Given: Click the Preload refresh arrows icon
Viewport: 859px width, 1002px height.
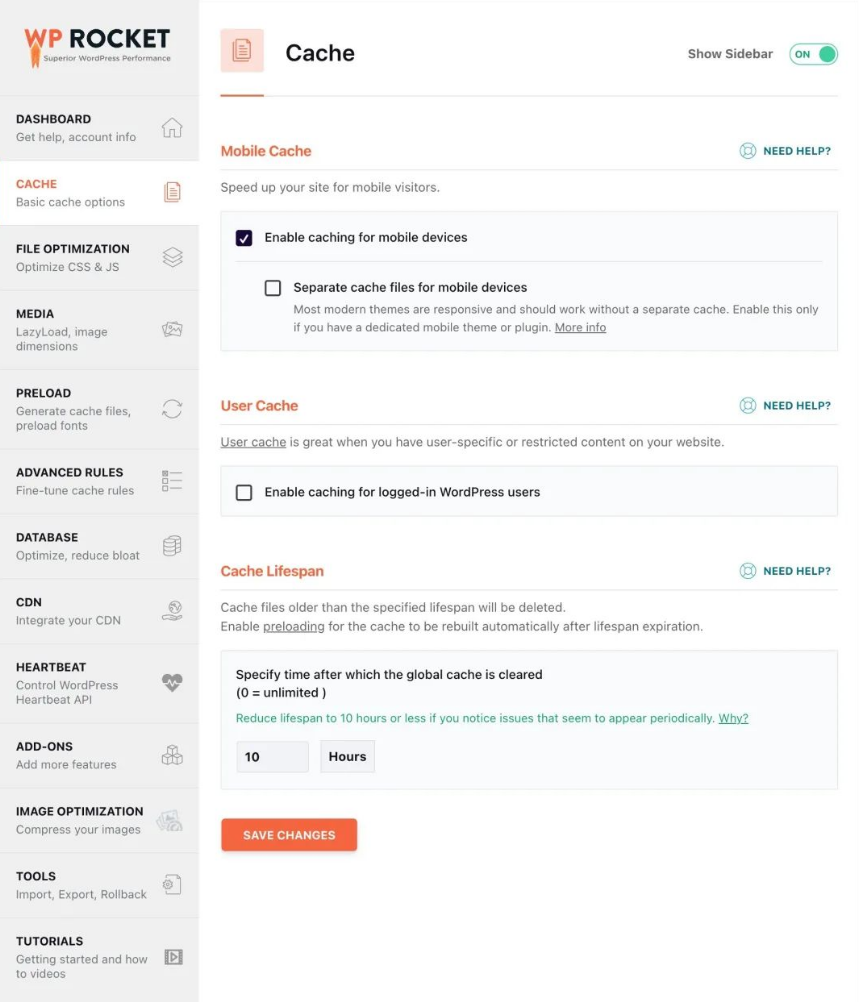Looking at the screenshot, I should coord(172,409).
